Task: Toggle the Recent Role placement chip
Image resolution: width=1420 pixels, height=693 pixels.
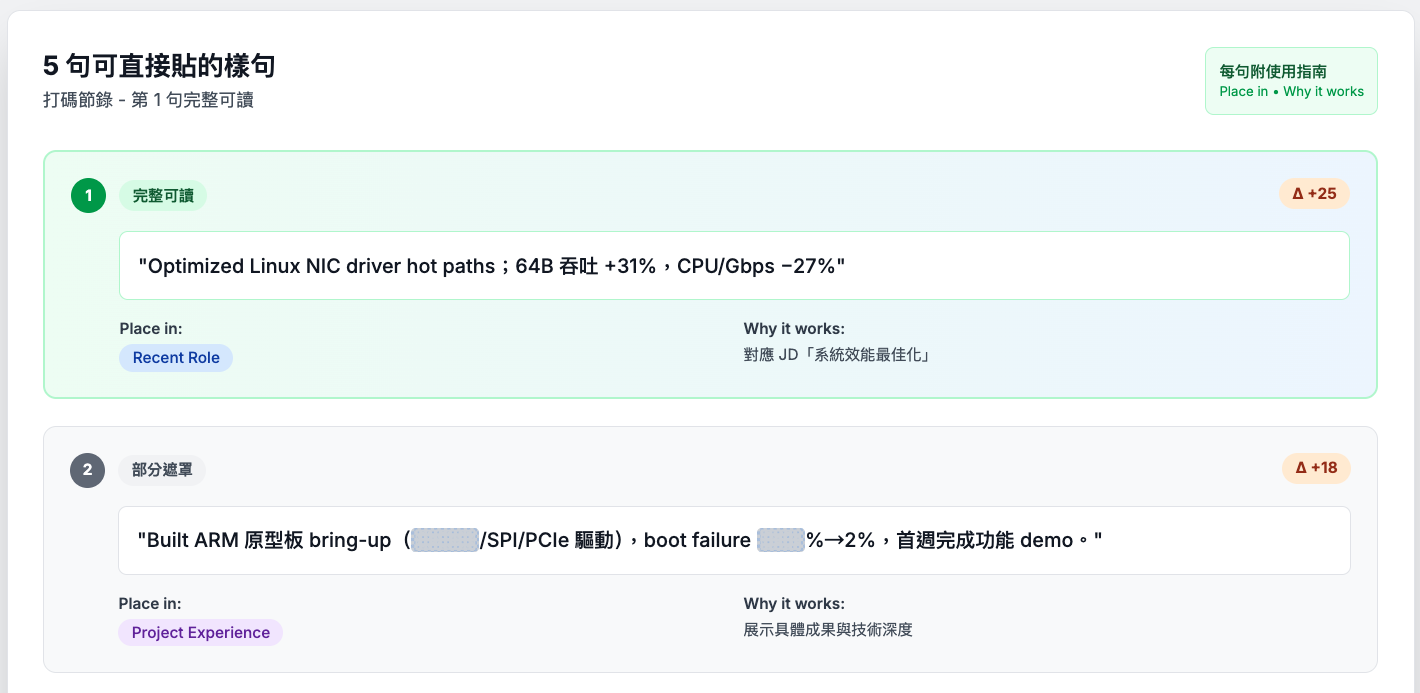Action: [176, 358]
